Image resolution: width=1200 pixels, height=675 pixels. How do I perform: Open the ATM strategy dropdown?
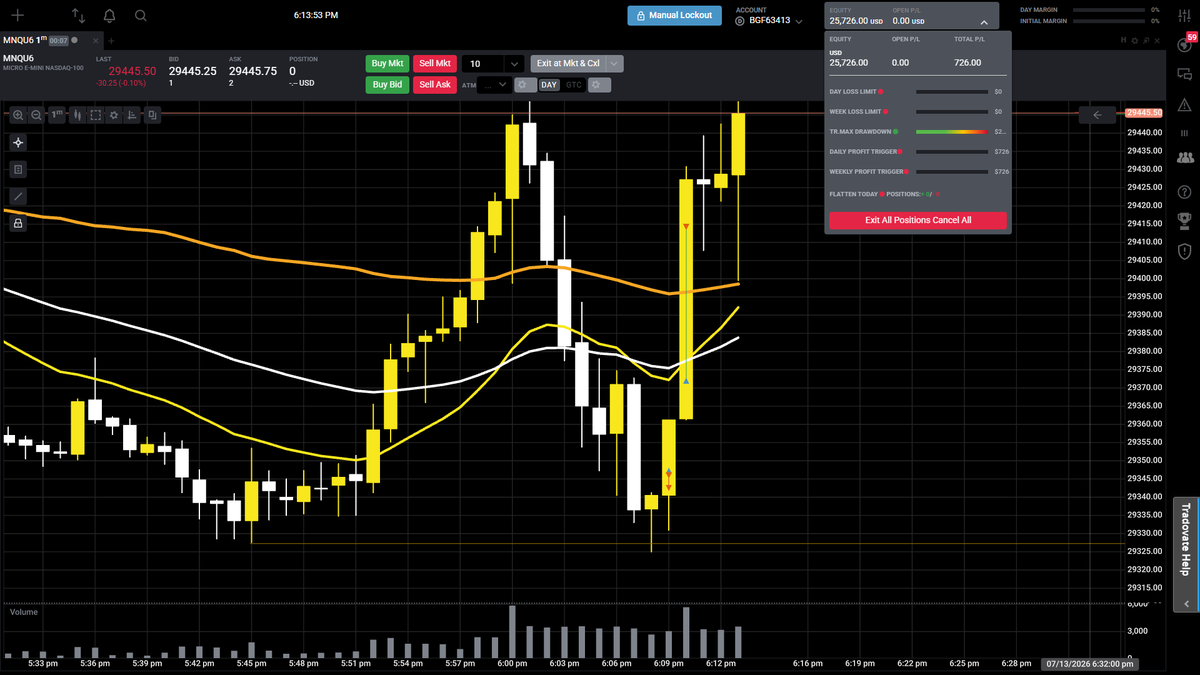coord(494,85)
